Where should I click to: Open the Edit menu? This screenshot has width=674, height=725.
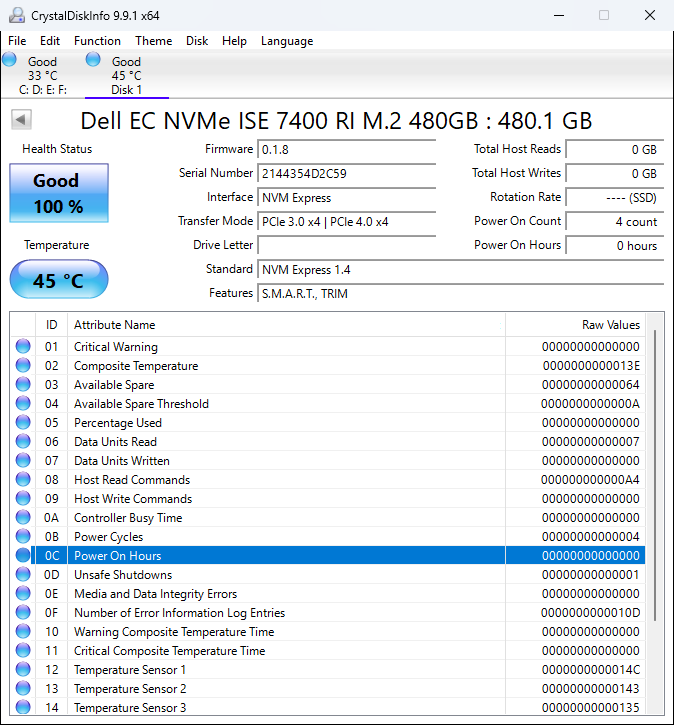point(50,41)
